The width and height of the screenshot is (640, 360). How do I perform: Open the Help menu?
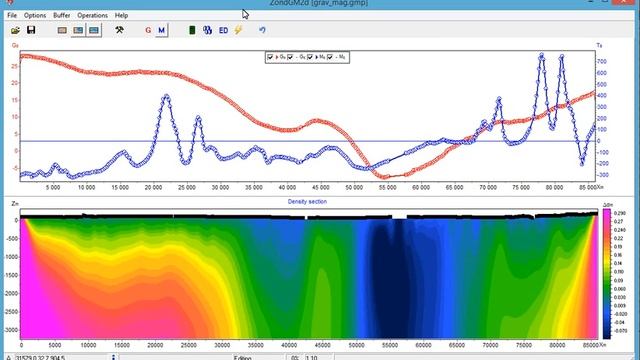pos(121,15)
